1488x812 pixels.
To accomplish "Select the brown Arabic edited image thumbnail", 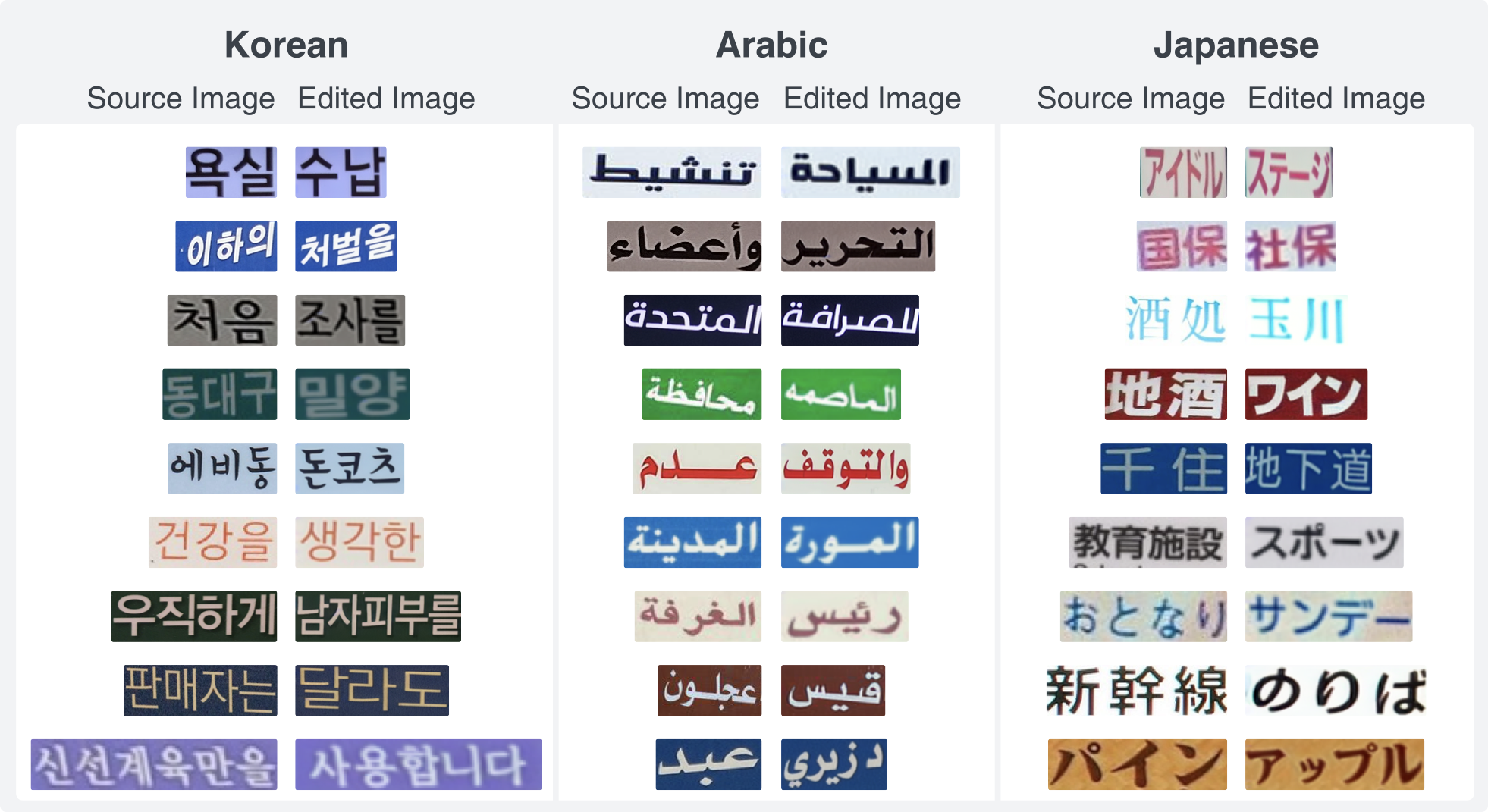I will tap(833, 690).
